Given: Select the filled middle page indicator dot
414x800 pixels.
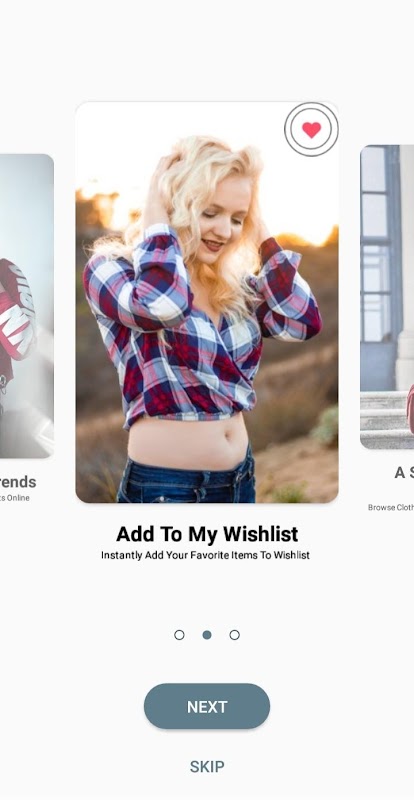Looking at the screenshot, I should tap(207, 635).
